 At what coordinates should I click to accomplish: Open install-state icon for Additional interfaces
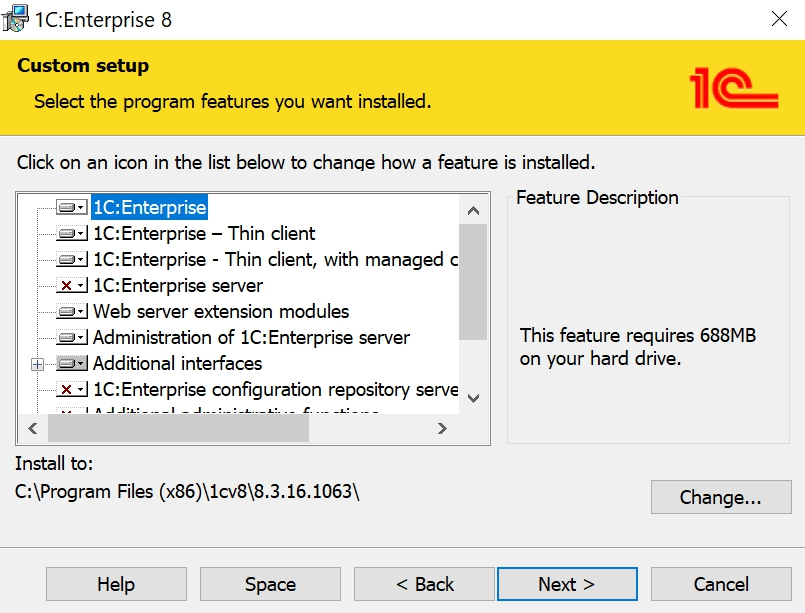(x=72, y=364)
